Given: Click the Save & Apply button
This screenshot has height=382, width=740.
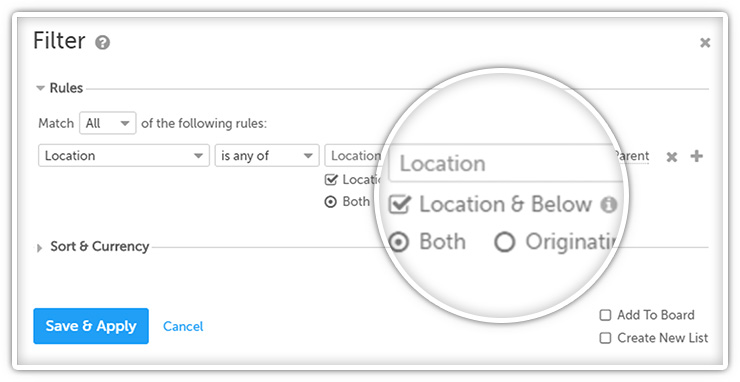Looking at the screenshot, I should pos(91,326).
